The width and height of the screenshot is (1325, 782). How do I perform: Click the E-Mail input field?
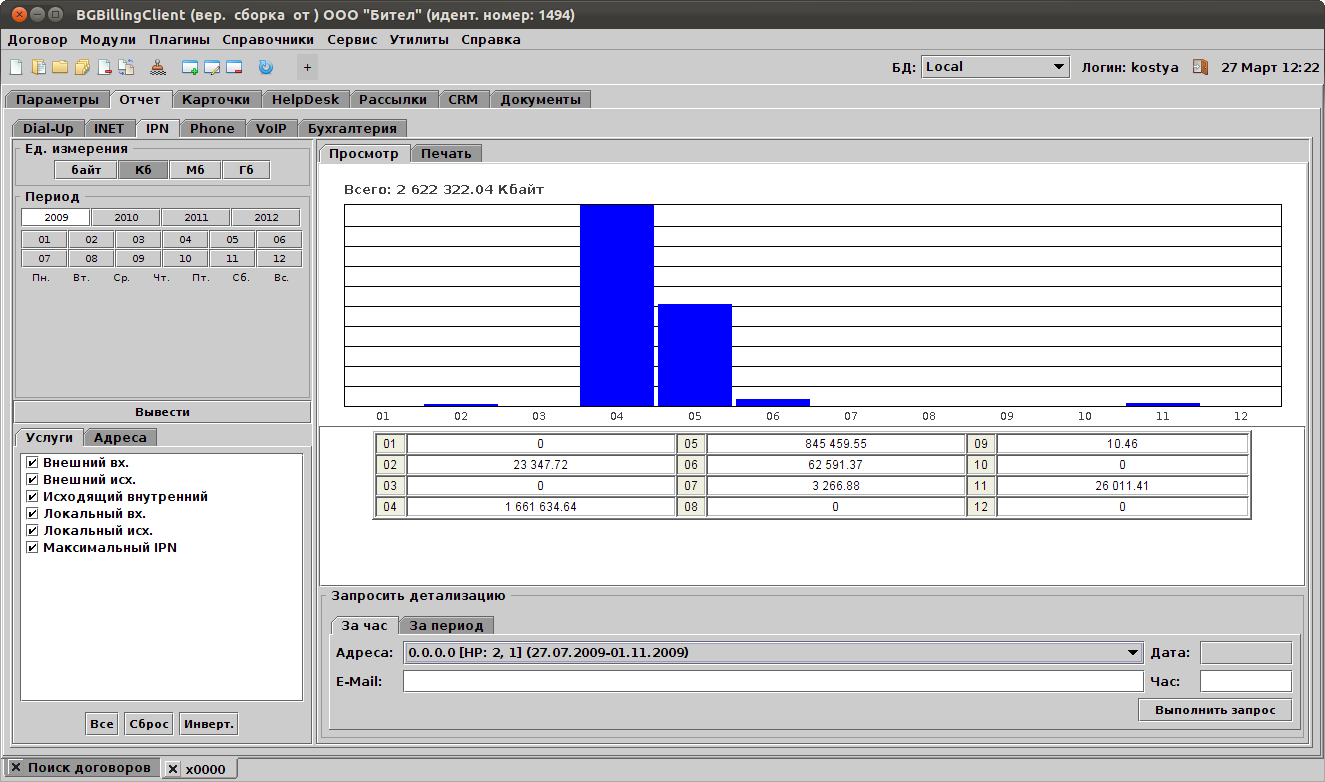[772, 682]
